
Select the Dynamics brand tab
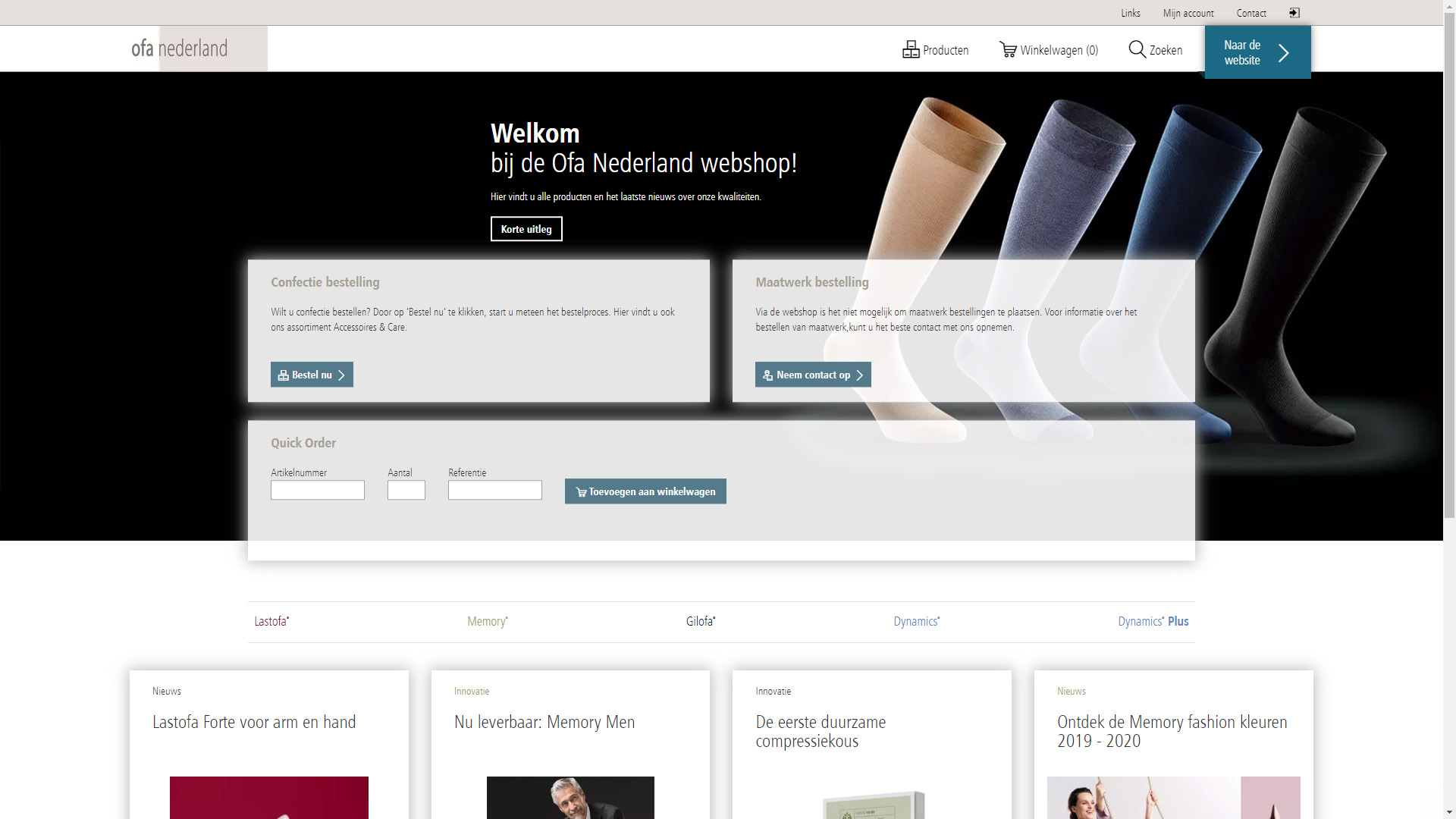click(916, 621)
